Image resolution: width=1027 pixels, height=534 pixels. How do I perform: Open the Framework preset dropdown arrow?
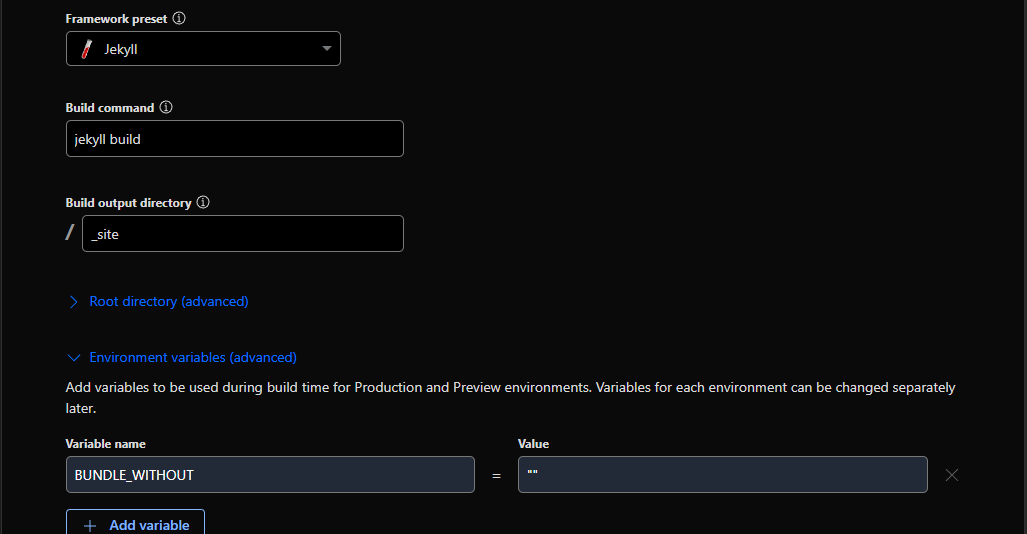pos(327,49)
